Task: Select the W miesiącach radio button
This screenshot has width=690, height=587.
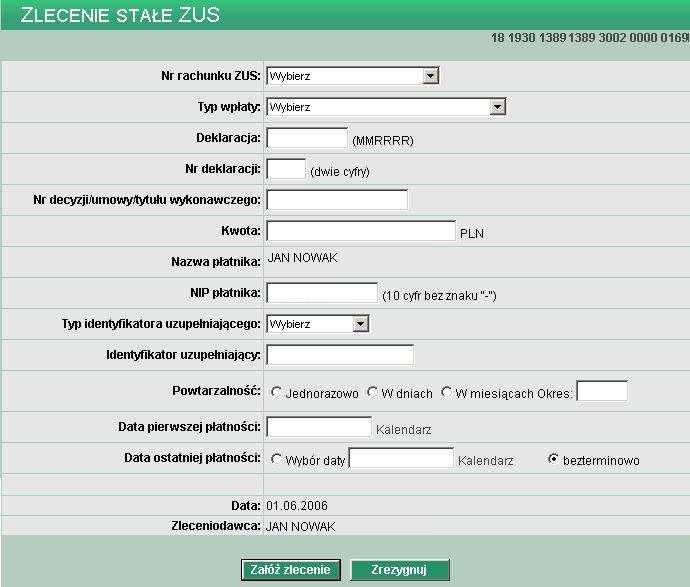Action: 446,392
